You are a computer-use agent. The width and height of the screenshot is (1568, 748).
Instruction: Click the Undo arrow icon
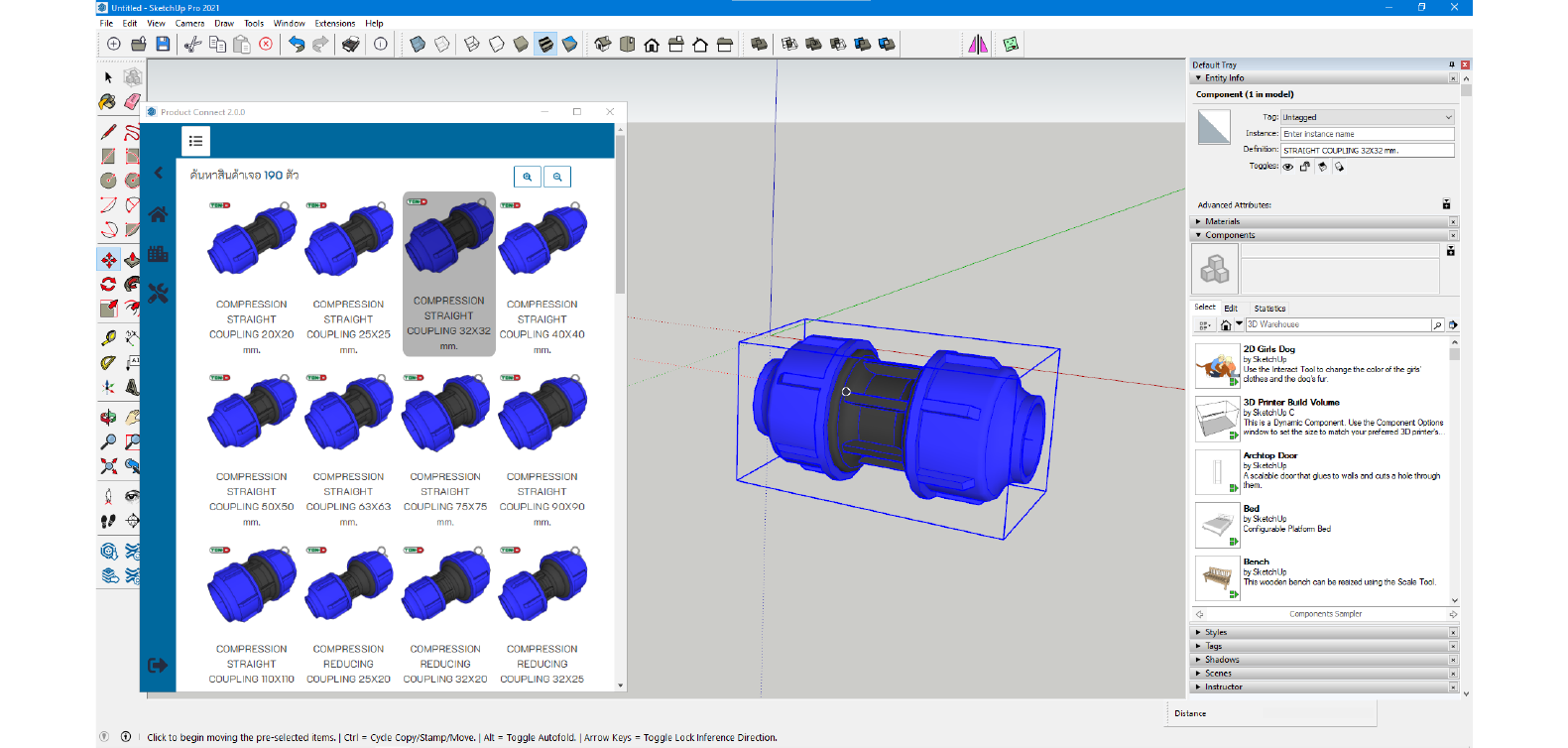(297, 44)
